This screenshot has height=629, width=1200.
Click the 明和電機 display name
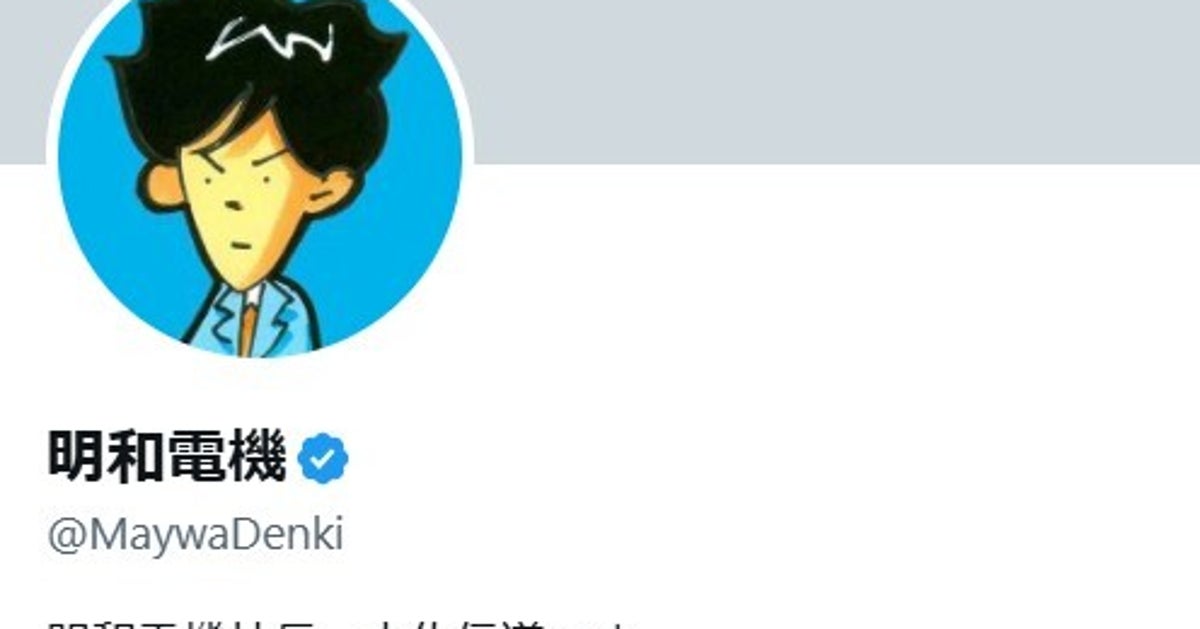pyautogui.click(x=167, y=456)
